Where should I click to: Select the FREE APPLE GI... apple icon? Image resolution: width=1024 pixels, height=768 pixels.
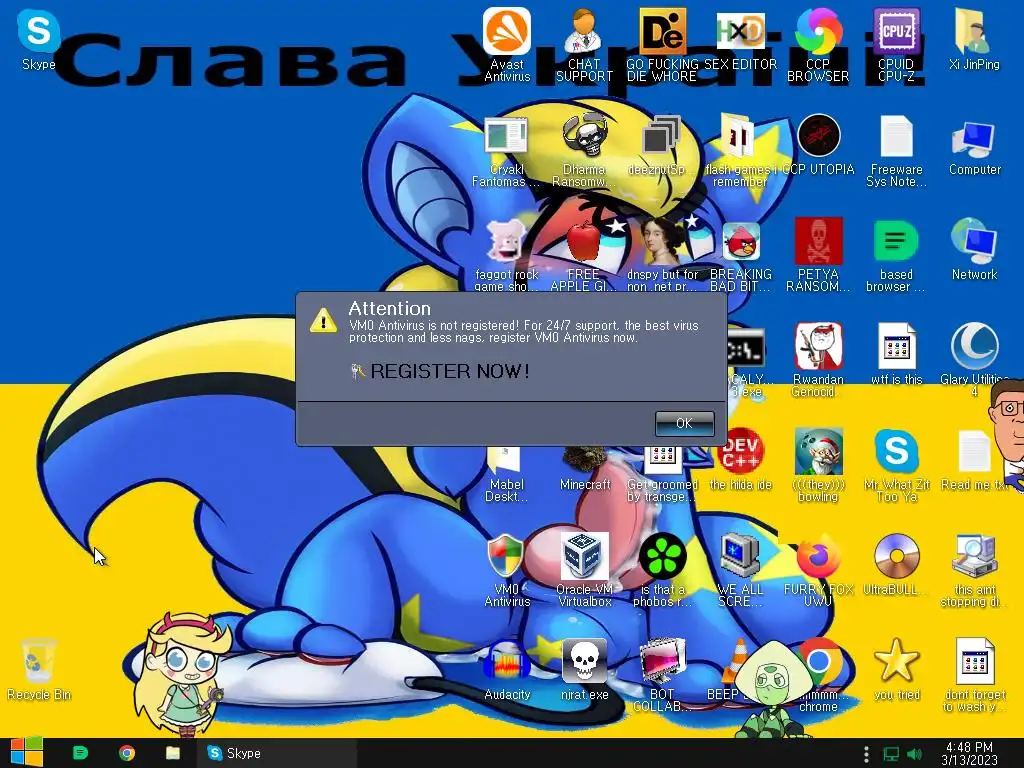583,256
